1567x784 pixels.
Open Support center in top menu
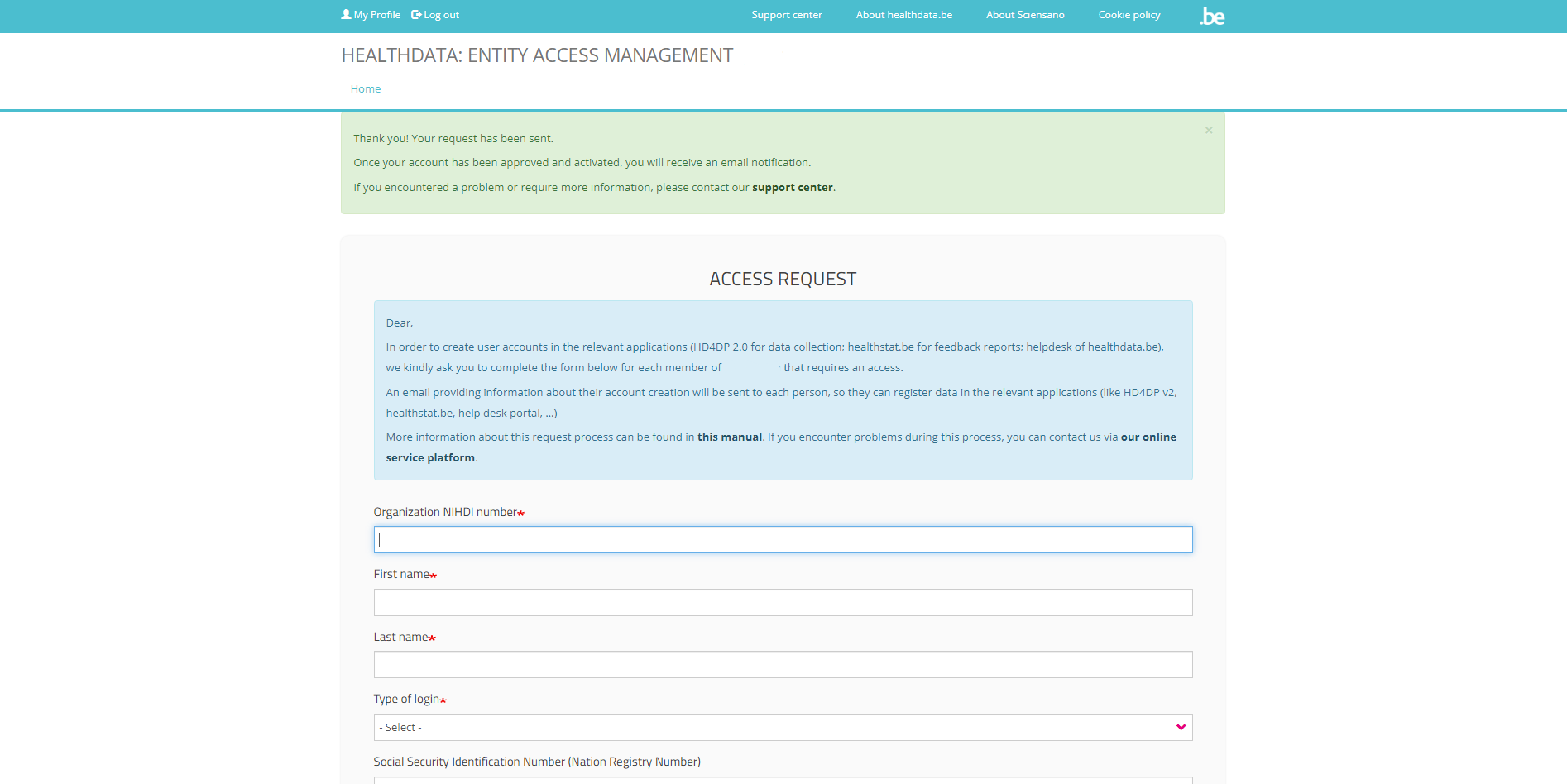point(786,15)
